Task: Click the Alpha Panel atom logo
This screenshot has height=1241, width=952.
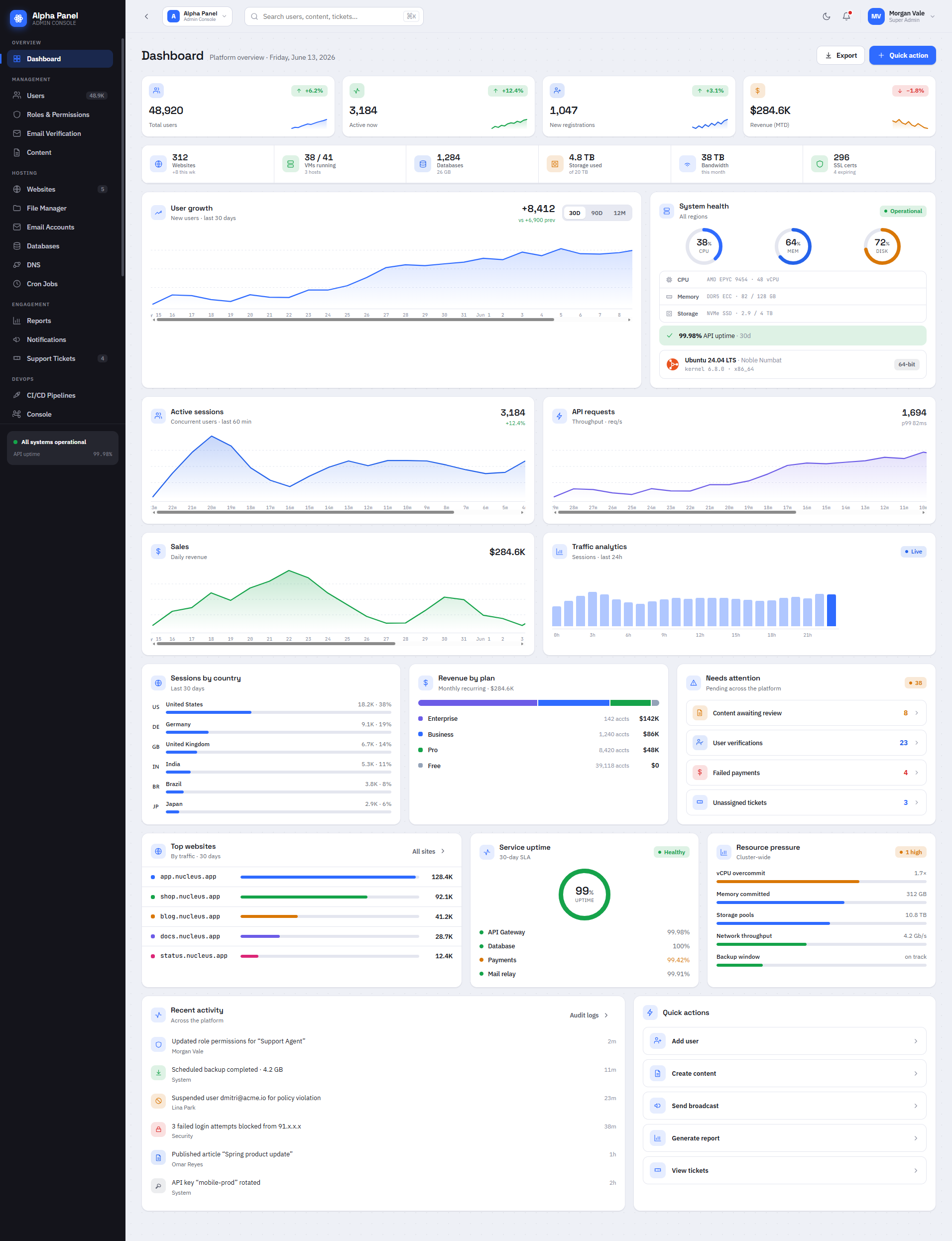Action: 18,19
